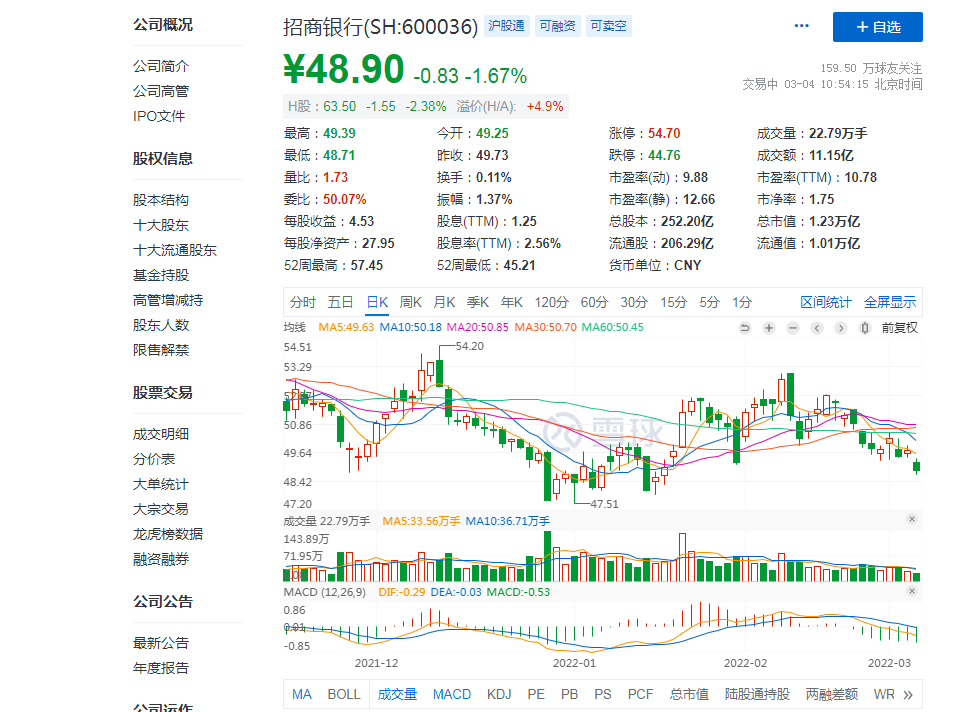954x712 pixels.
Task: Open 十大流通股东 sidebar link
Action: click(175, 250)
